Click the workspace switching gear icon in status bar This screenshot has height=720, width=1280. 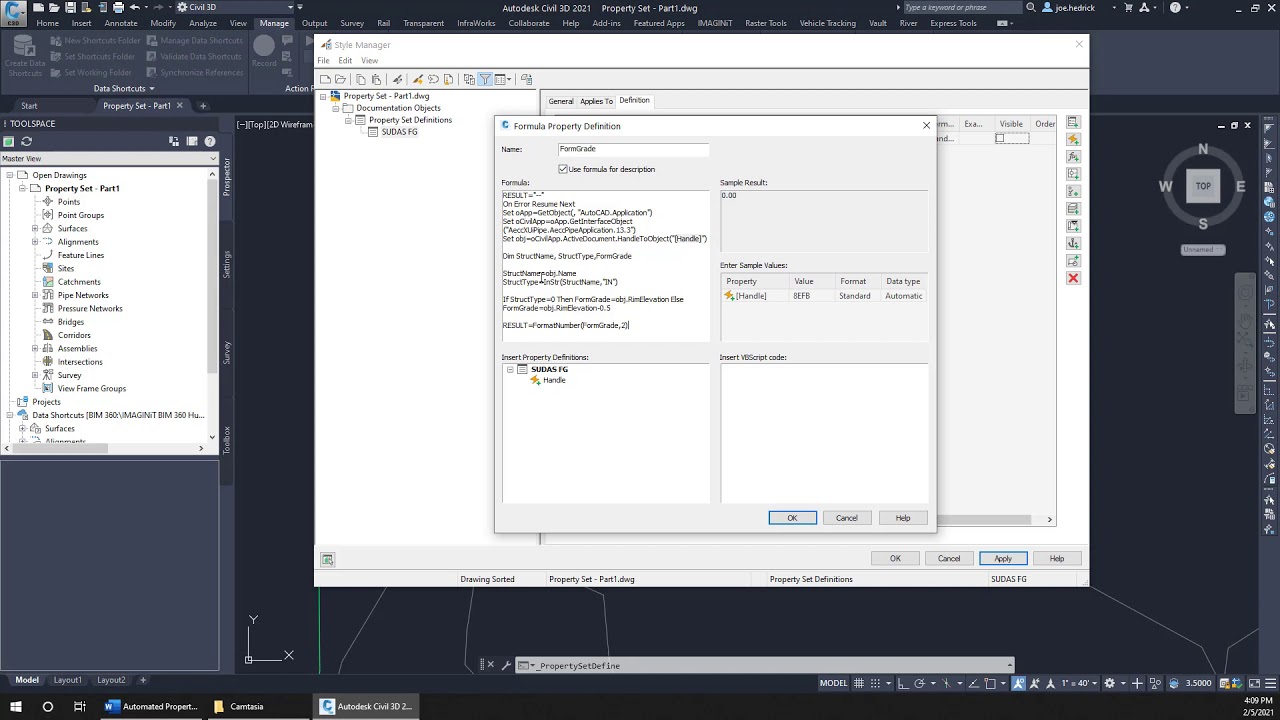[1109, 683]
